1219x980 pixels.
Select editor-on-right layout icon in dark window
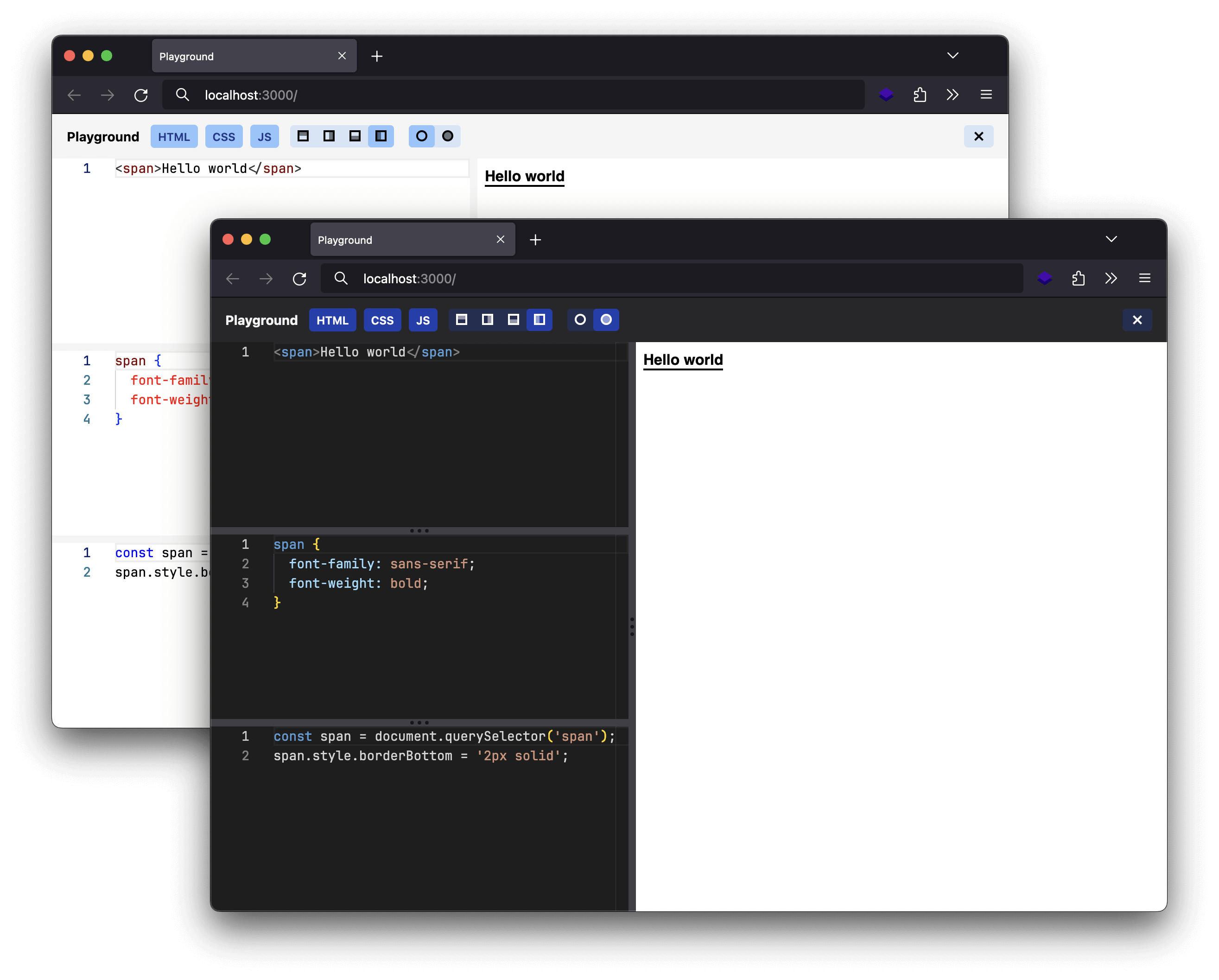[x=488, y=320]
